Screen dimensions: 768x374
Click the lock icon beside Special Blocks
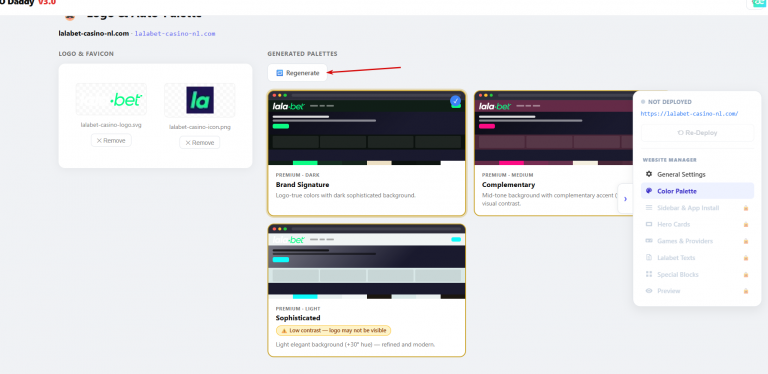click(x=745, y=275)
